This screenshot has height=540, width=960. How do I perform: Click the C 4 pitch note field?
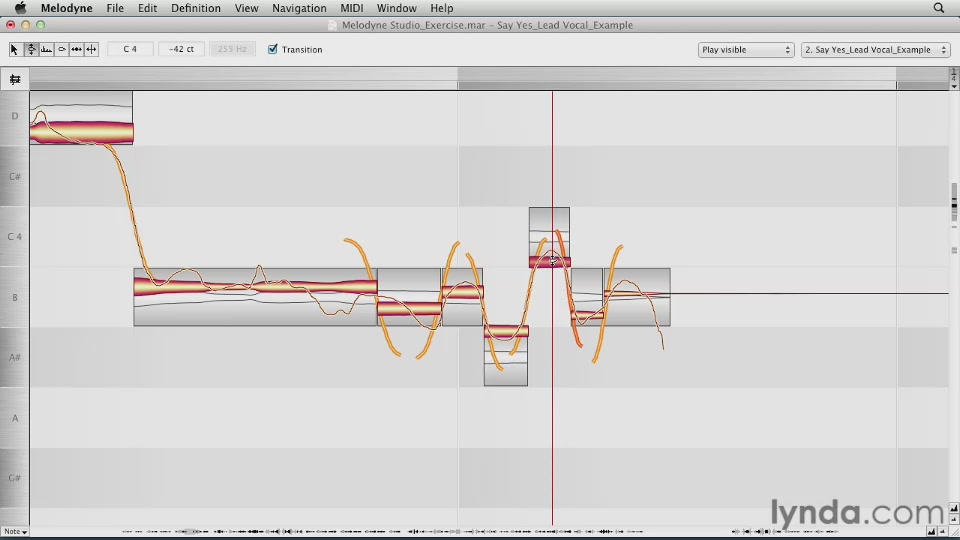(x=130, y=49)
